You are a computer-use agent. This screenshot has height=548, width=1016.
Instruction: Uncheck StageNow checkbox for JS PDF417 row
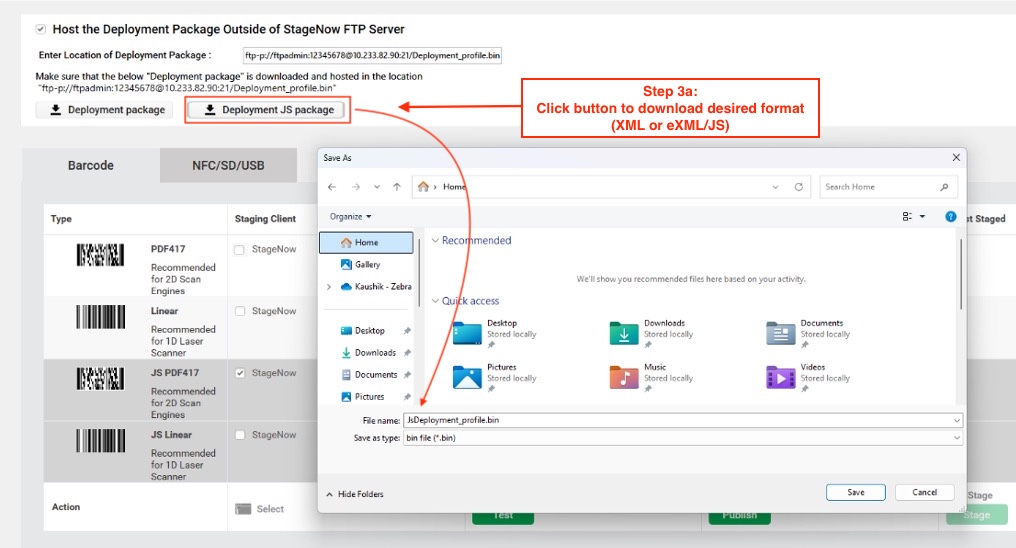(x=239, y=373)
